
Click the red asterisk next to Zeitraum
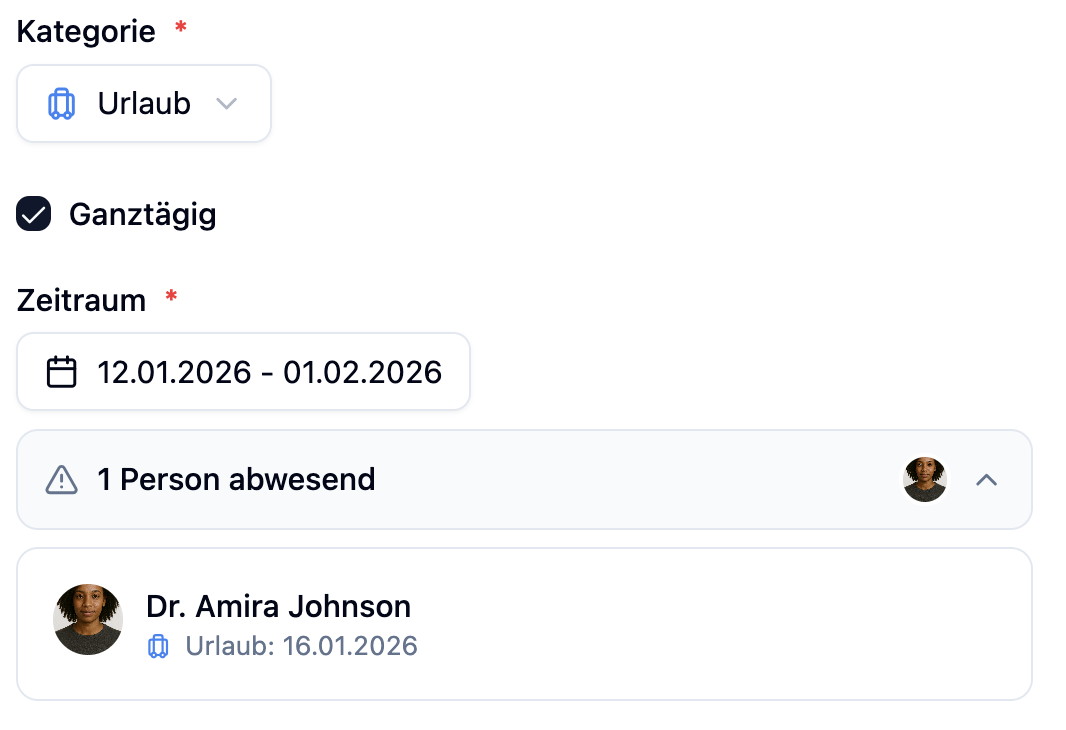pyautogui.click(x=171, y=298)
